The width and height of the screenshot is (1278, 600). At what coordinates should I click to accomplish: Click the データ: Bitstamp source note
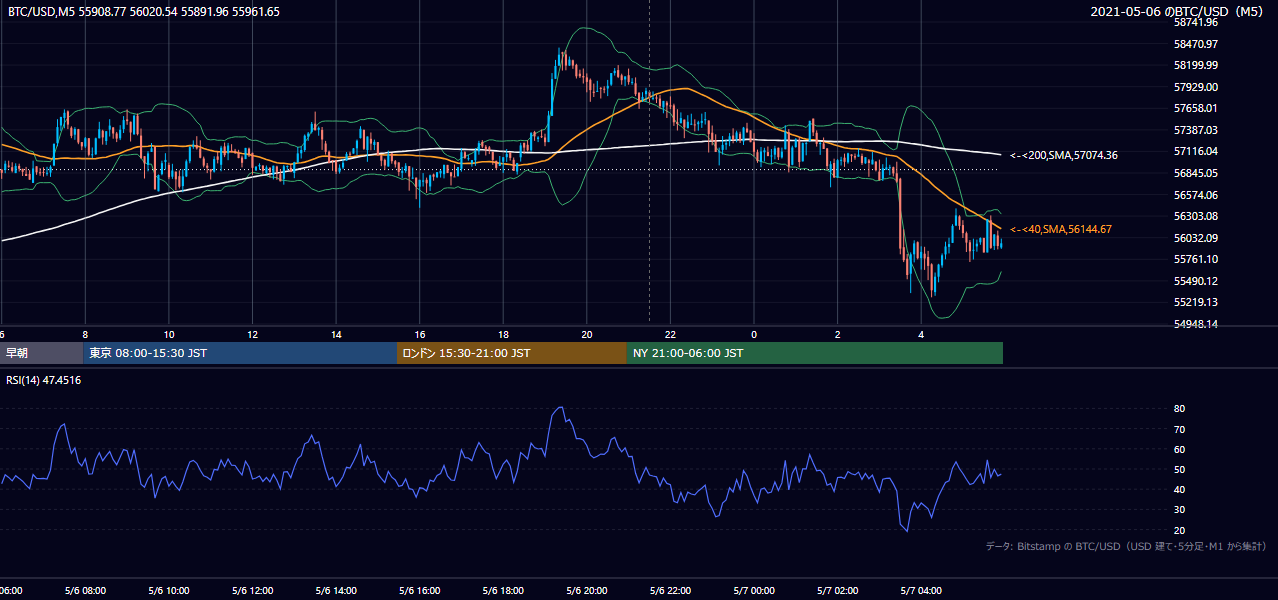[1126, 547]
